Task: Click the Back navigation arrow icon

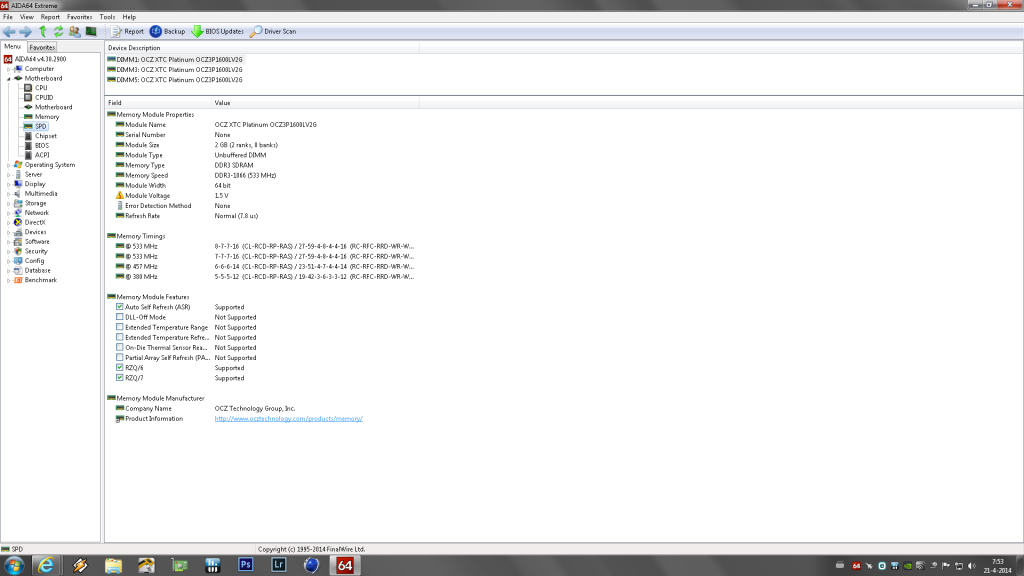Action: [9, 32]
